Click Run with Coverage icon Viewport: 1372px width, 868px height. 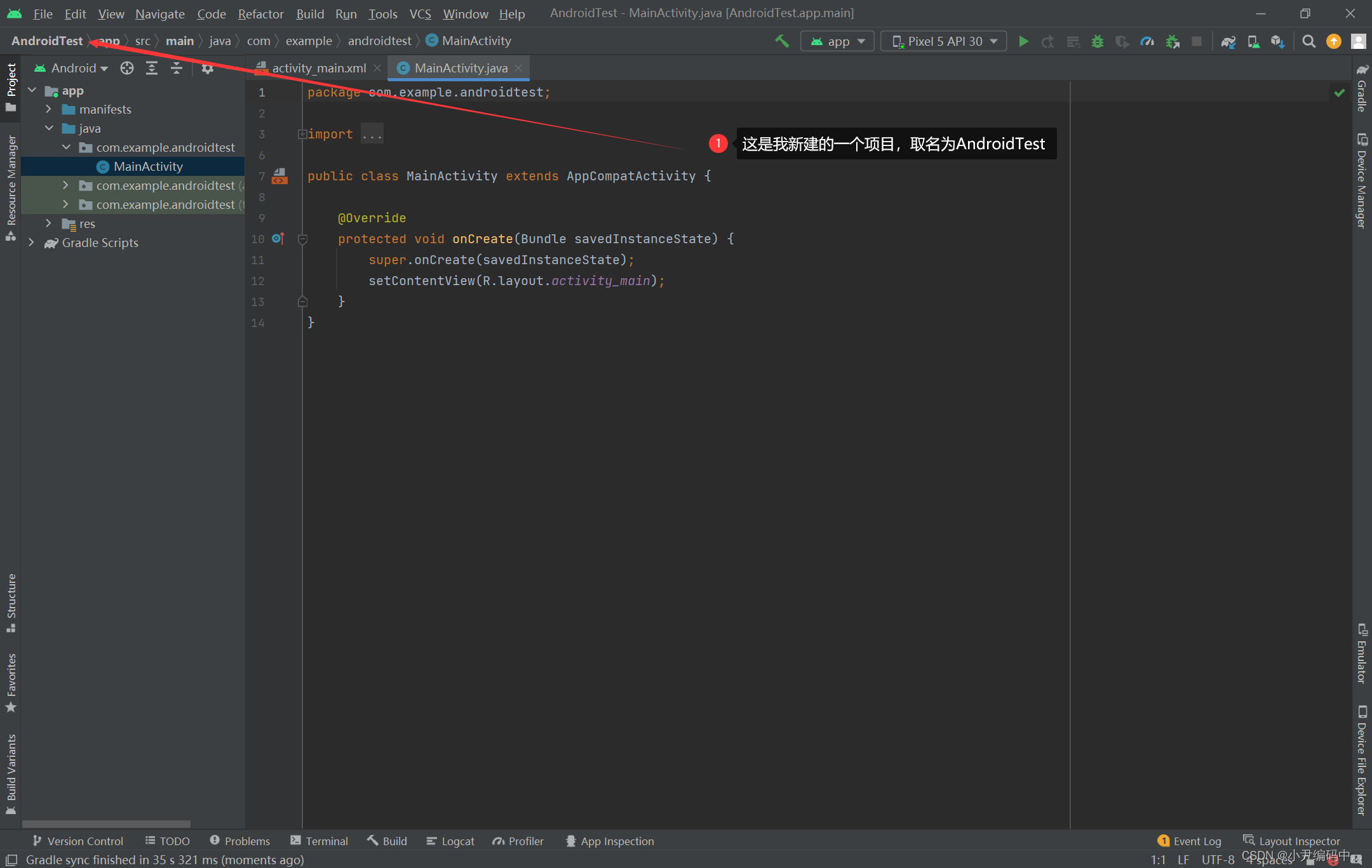1122,41
